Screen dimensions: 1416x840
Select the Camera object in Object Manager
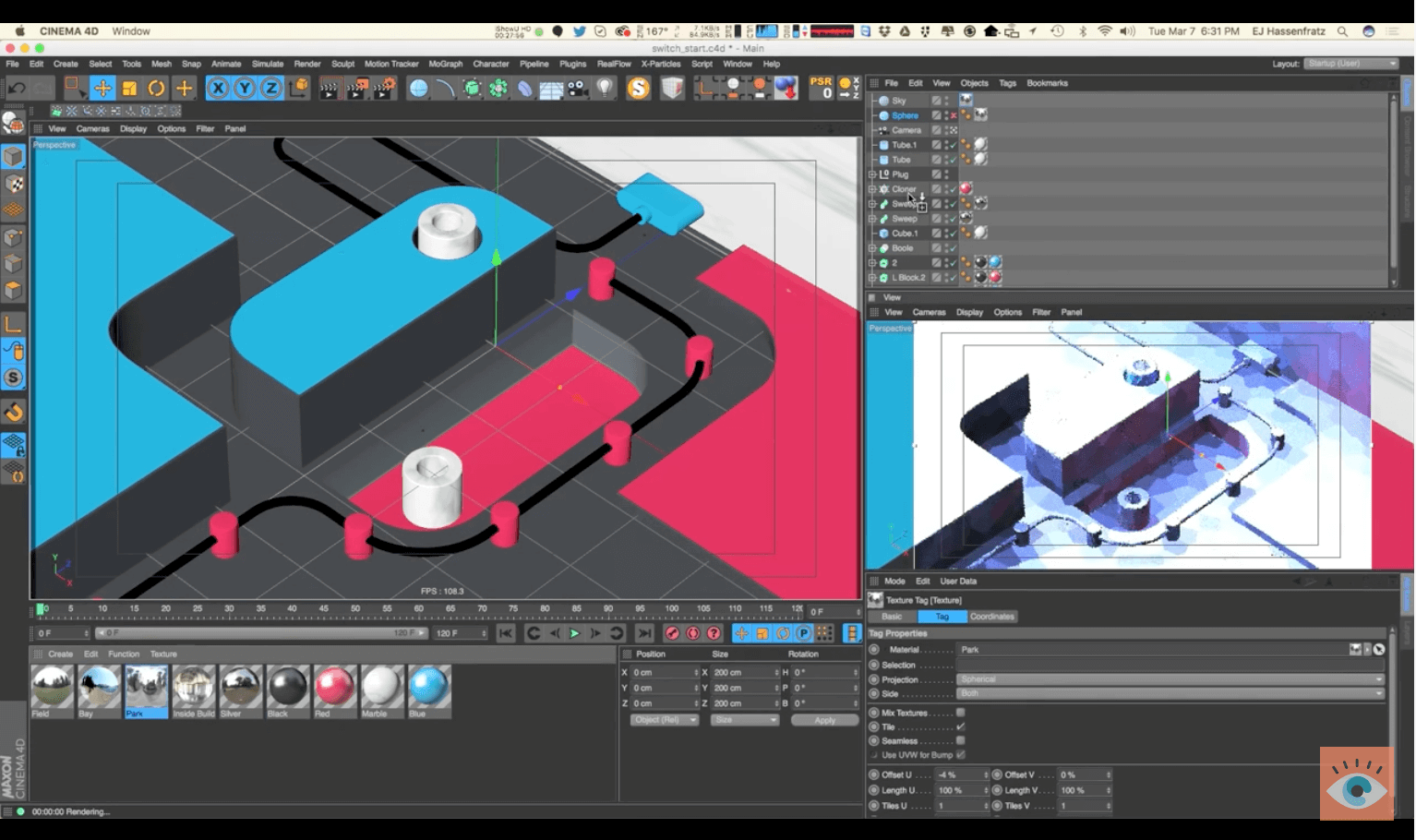pos(906,130)
